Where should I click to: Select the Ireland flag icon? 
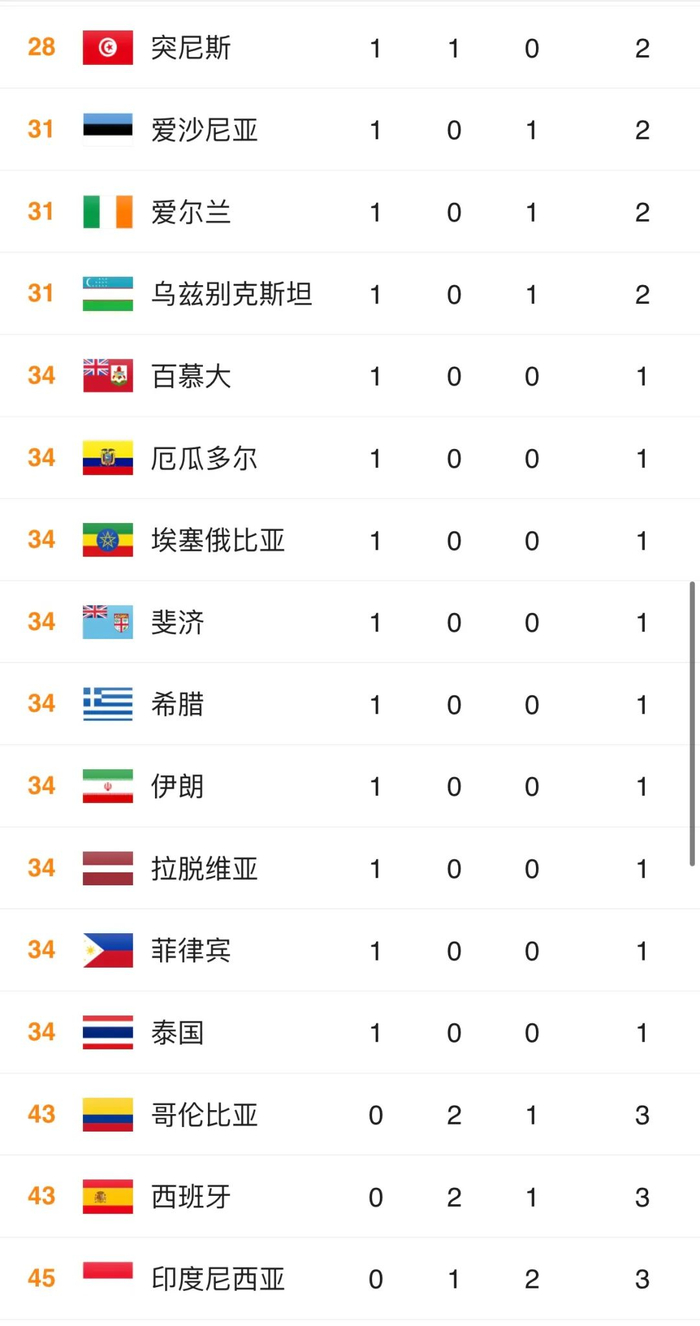(108, 212)
